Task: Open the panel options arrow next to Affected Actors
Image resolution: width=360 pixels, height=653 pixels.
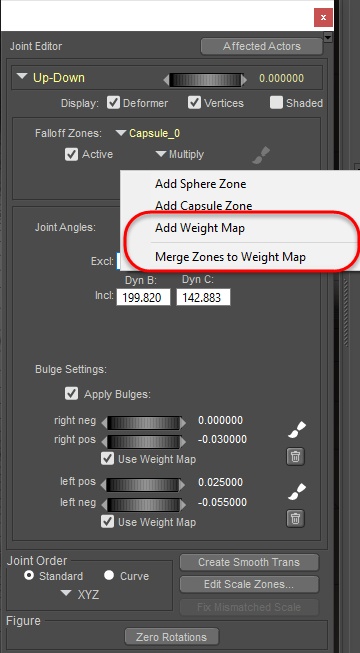Action: (328, 37)
